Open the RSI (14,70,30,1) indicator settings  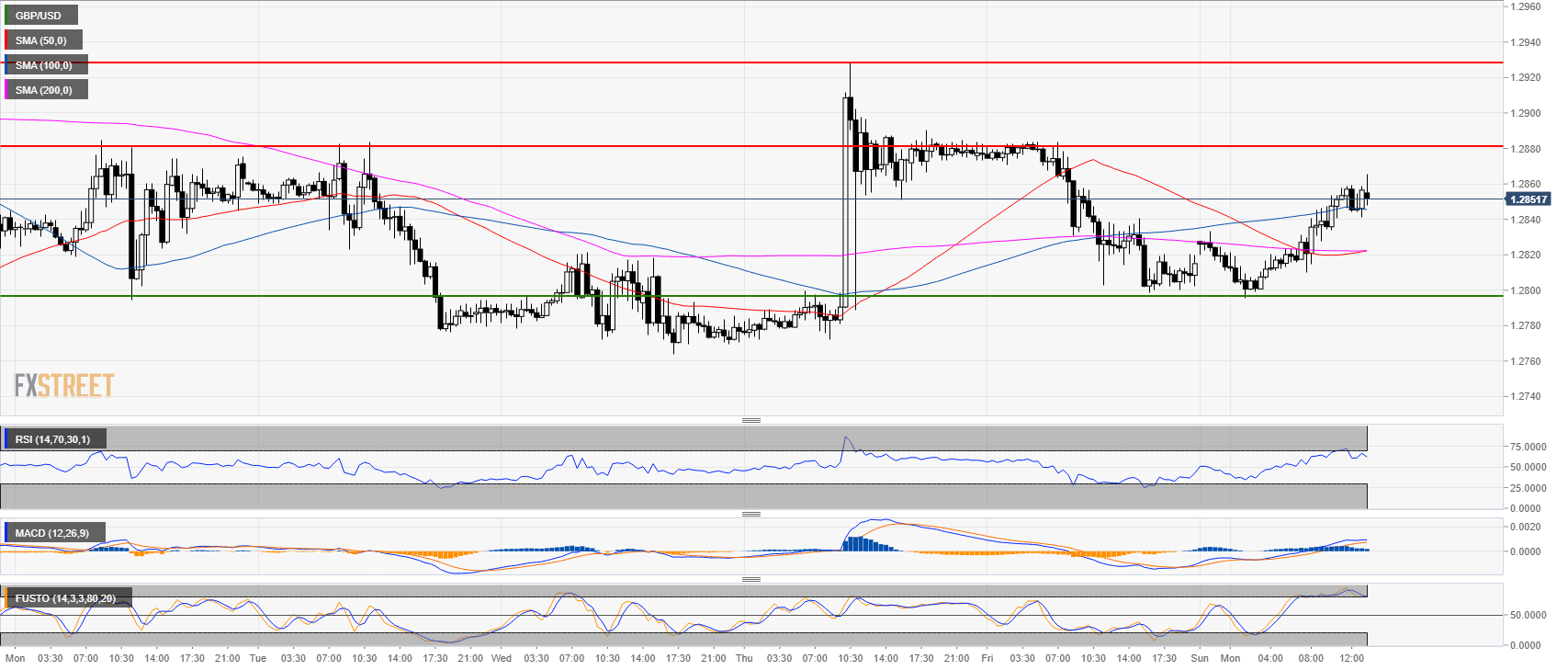(53, 439)
